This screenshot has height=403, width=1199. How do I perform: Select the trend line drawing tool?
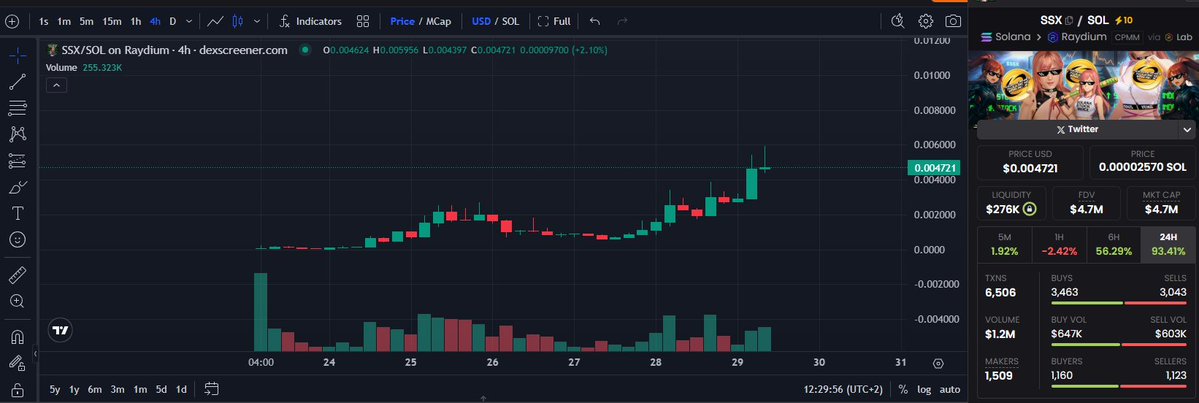click(18, 81)
